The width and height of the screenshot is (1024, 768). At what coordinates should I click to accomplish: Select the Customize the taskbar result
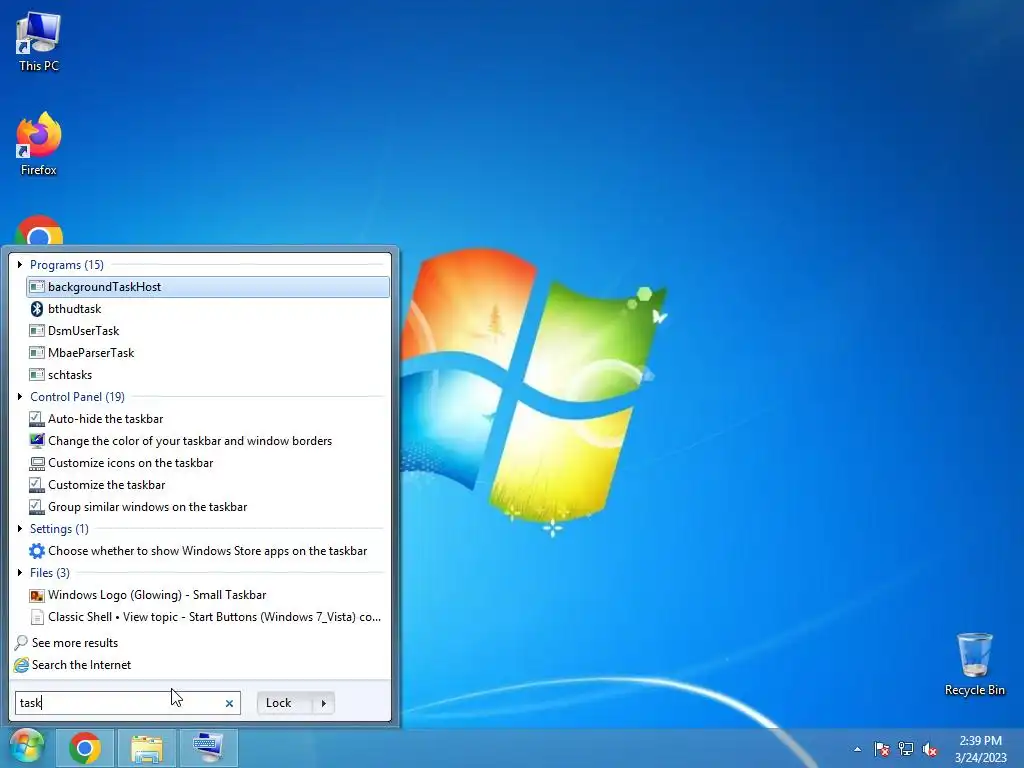click(x=208, y=485)
